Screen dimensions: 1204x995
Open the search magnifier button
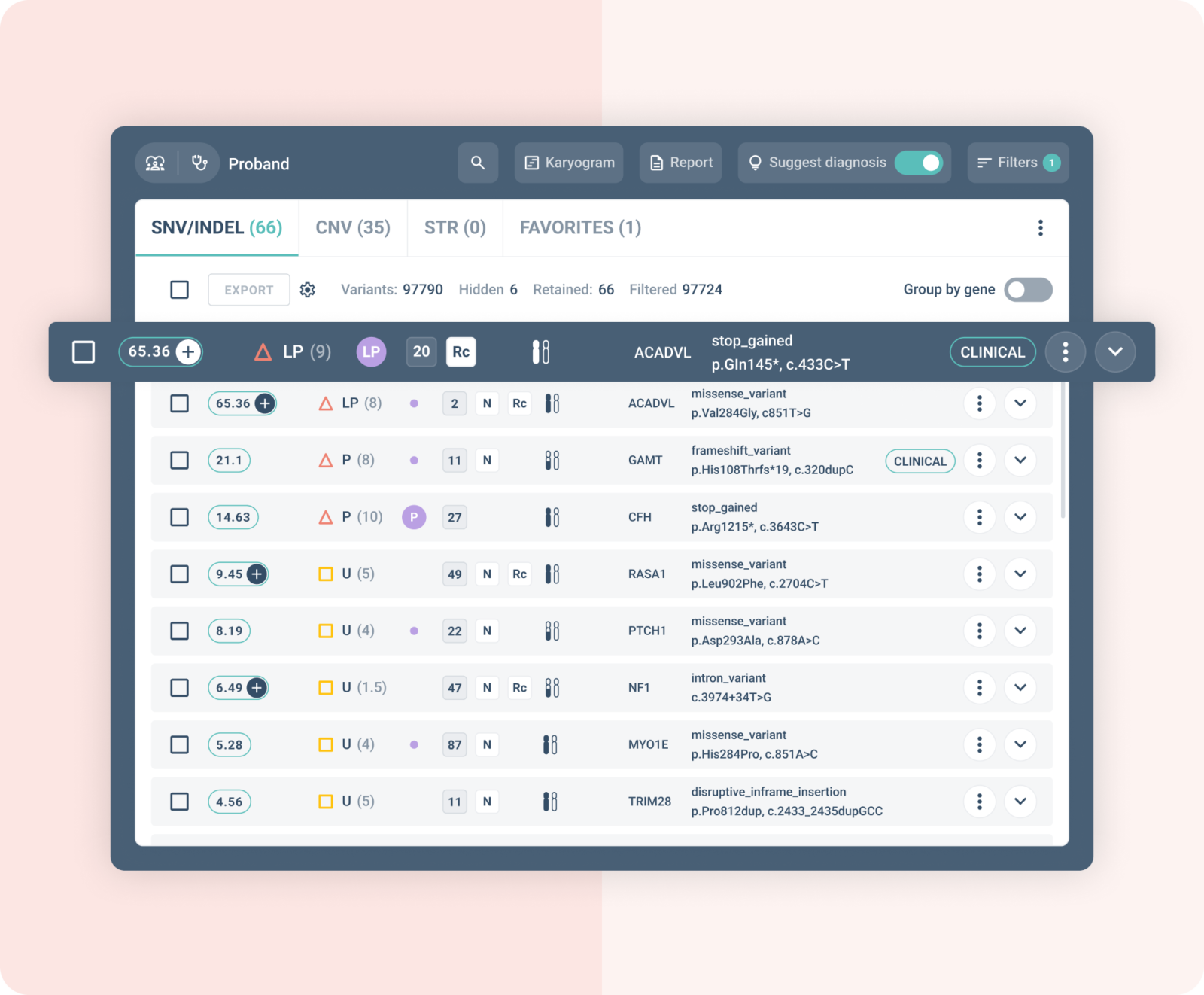[478, 163]
